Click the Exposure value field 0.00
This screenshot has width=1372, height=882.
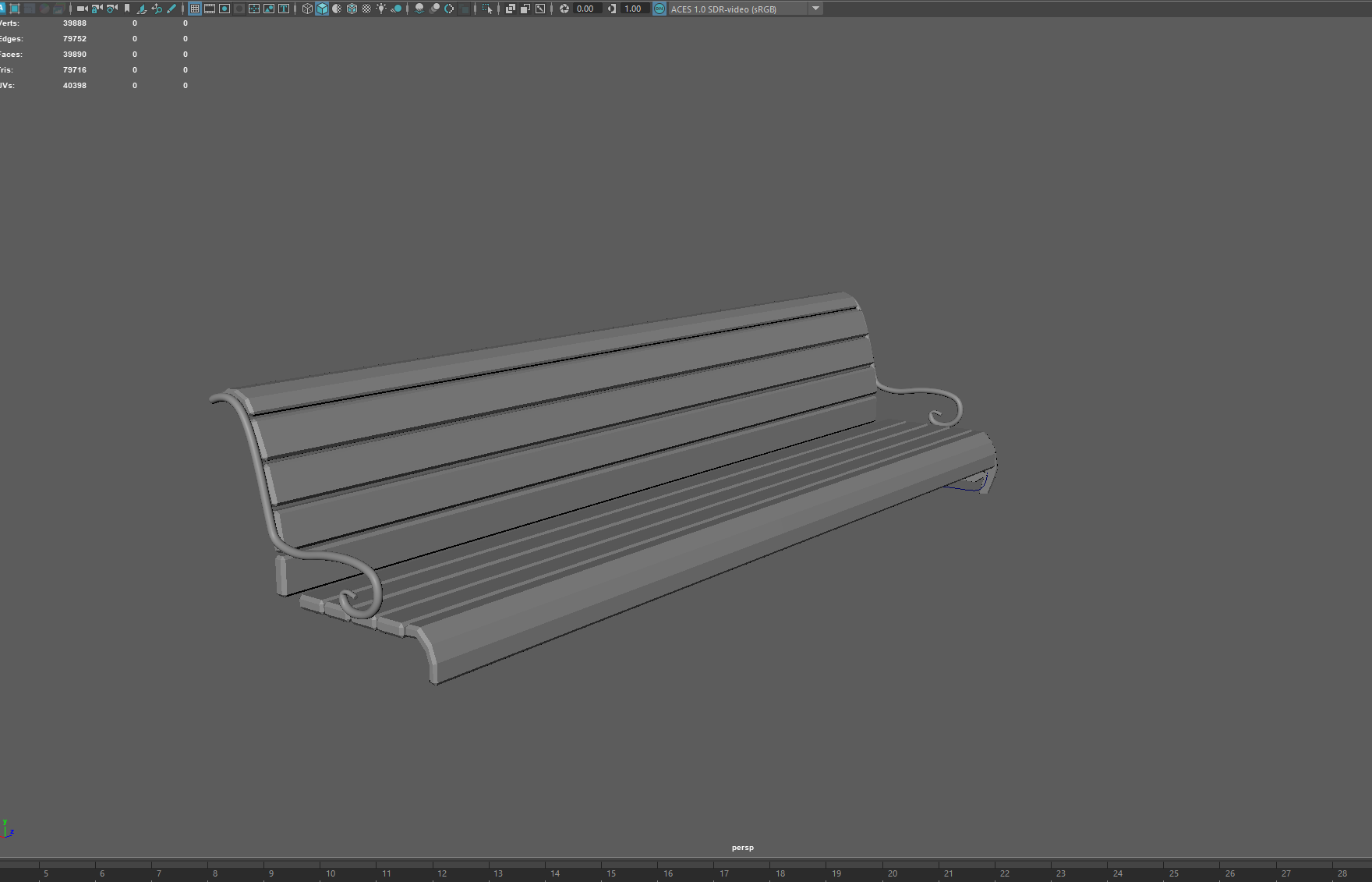pos(586,9)
